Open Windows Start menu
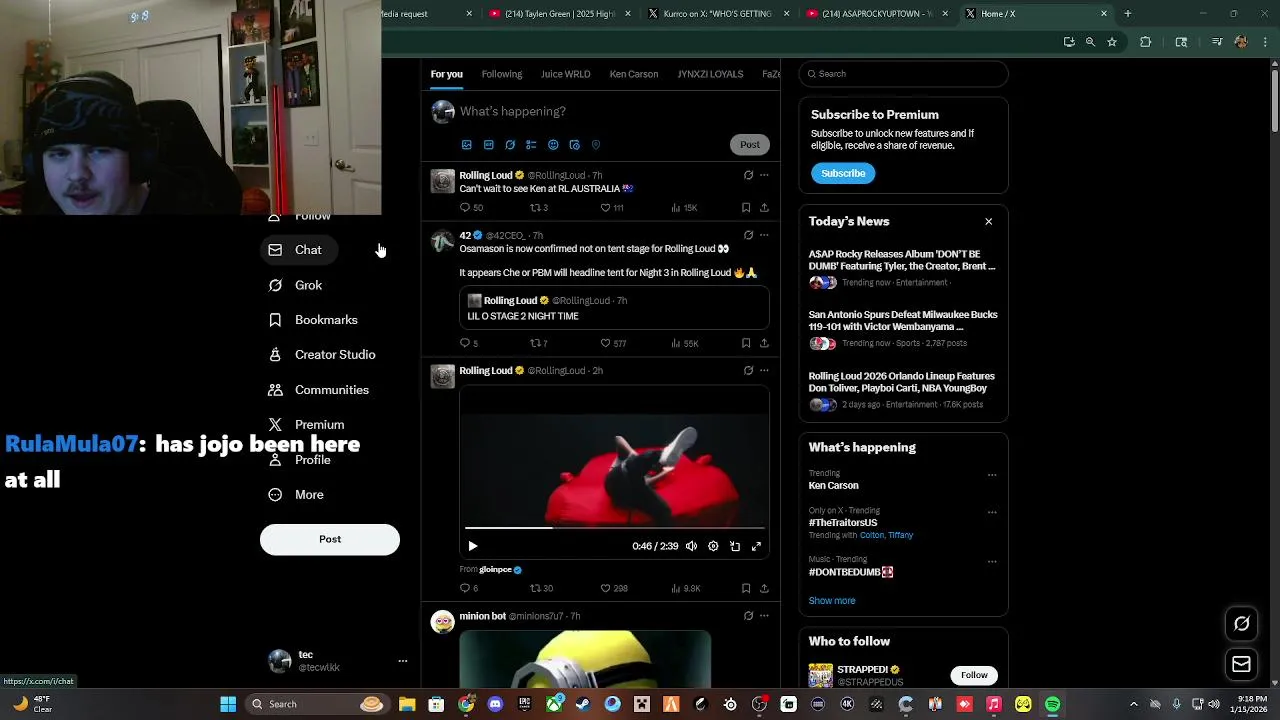This screenshot has height=720, width=1280. point(228,704)
